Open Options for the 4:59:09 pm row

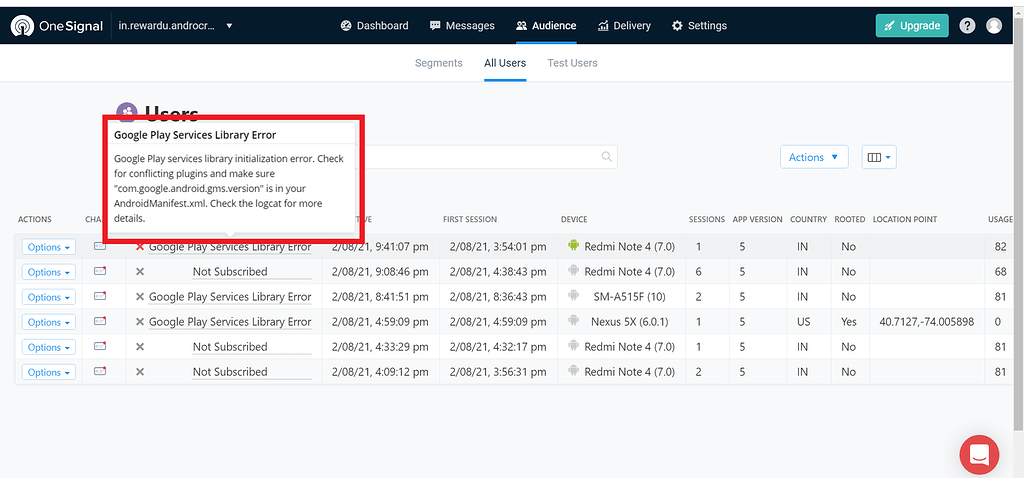[x=49, y=321]
